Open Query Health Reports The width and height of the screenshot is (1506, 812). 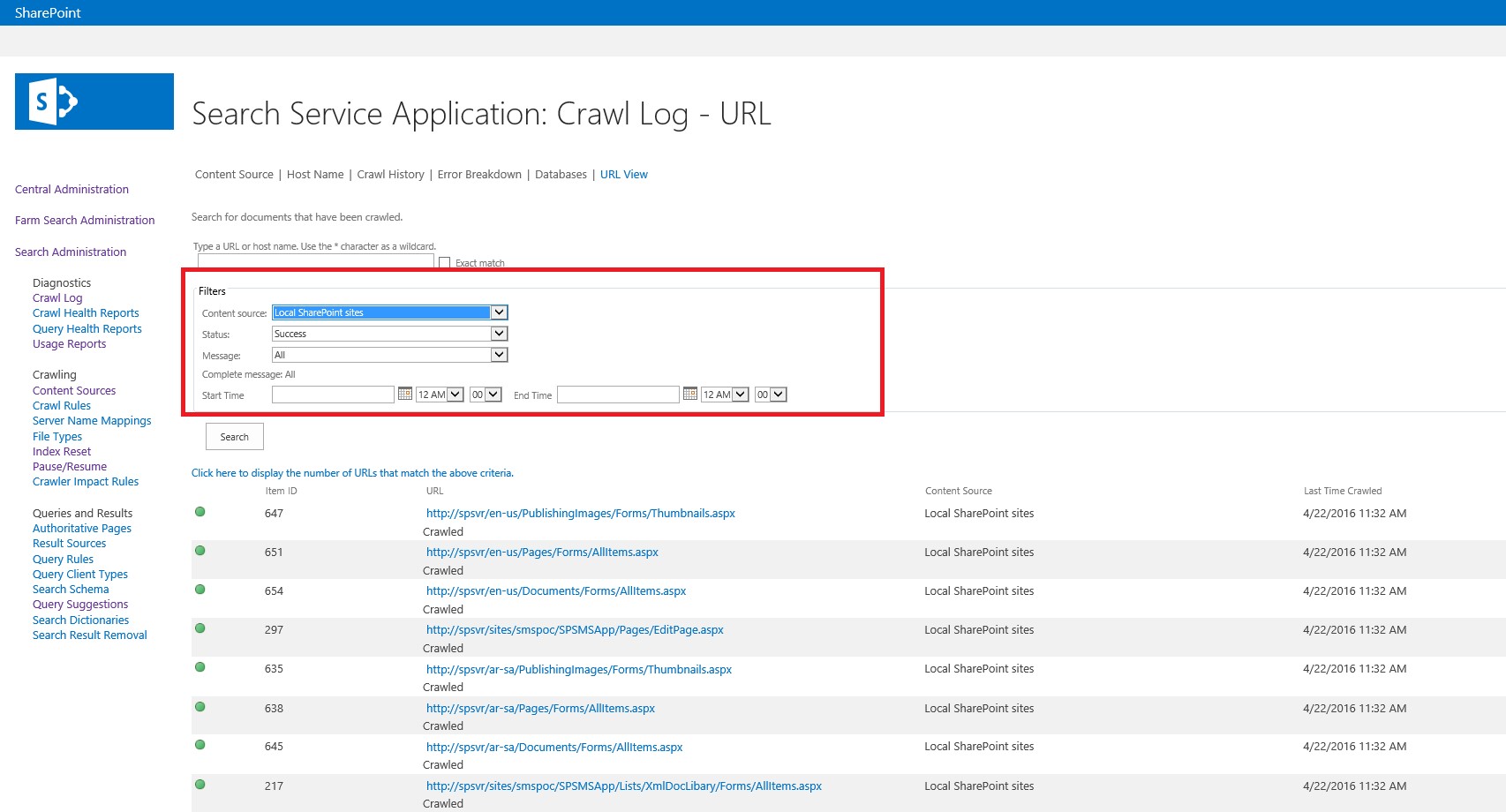coord(87,329)
